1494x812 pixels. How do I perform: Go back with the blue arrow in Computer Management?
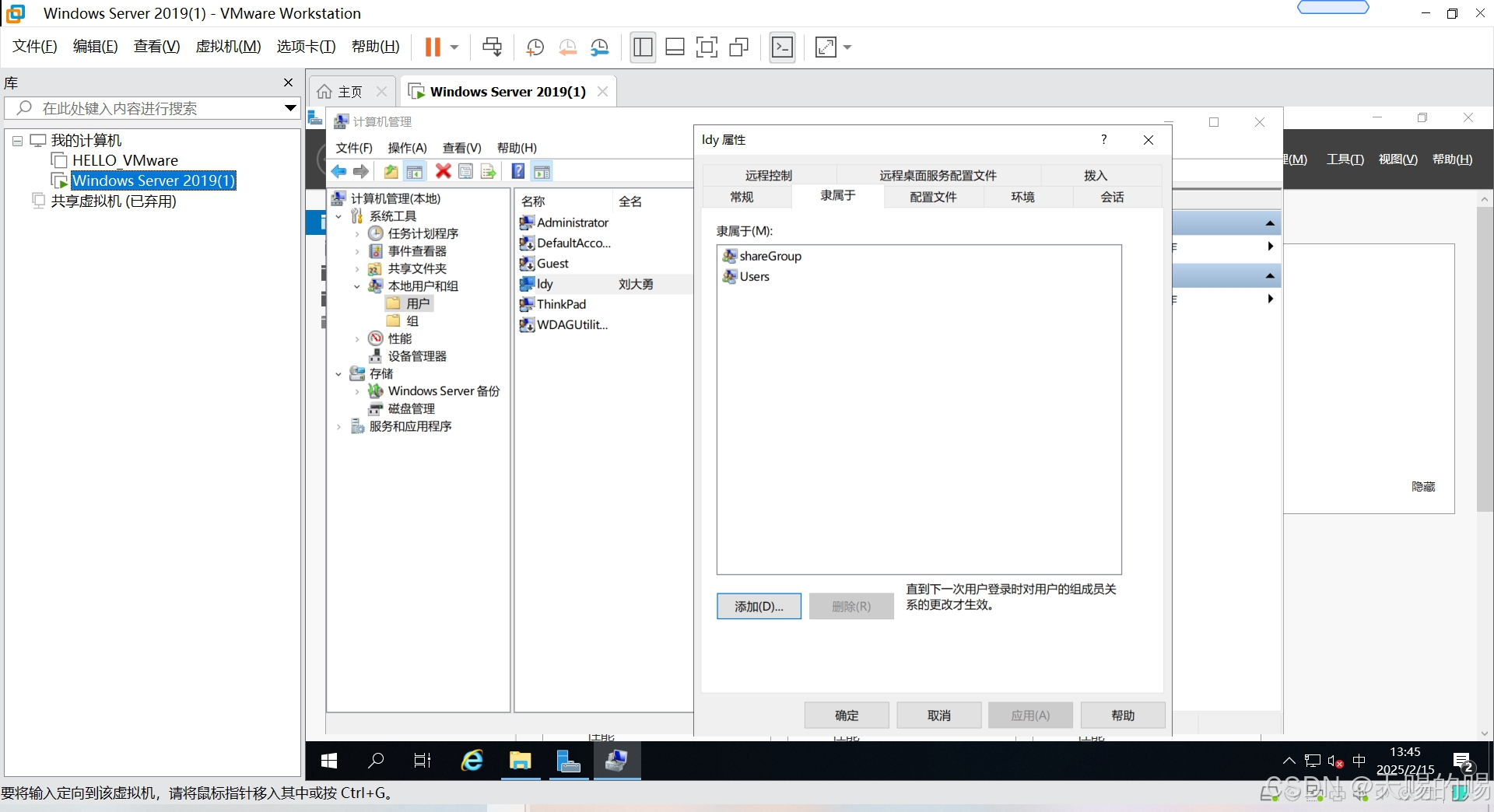(338, 172)
